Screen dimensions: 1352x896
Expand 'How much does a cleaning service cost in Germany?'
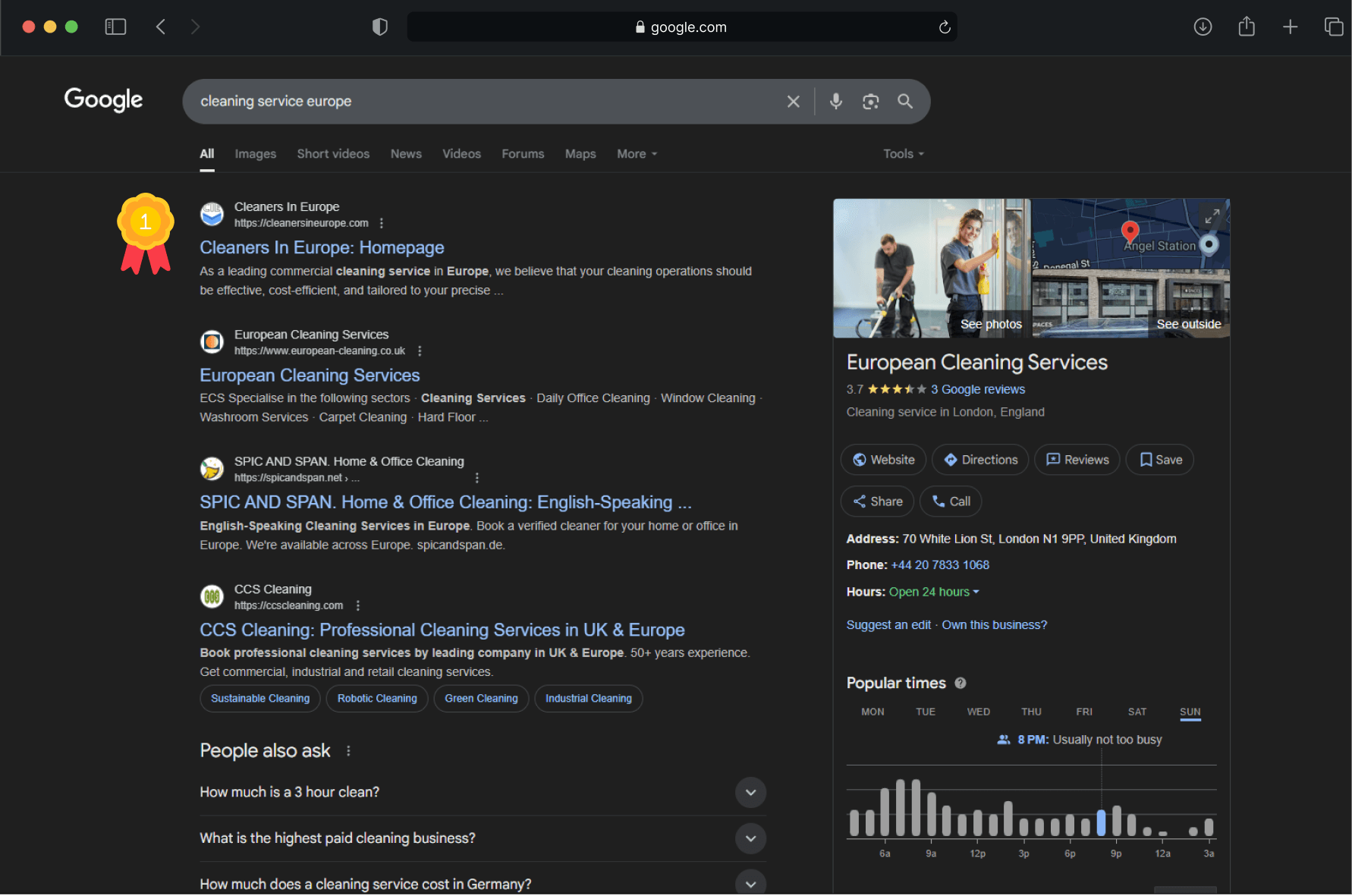point(483,884)
